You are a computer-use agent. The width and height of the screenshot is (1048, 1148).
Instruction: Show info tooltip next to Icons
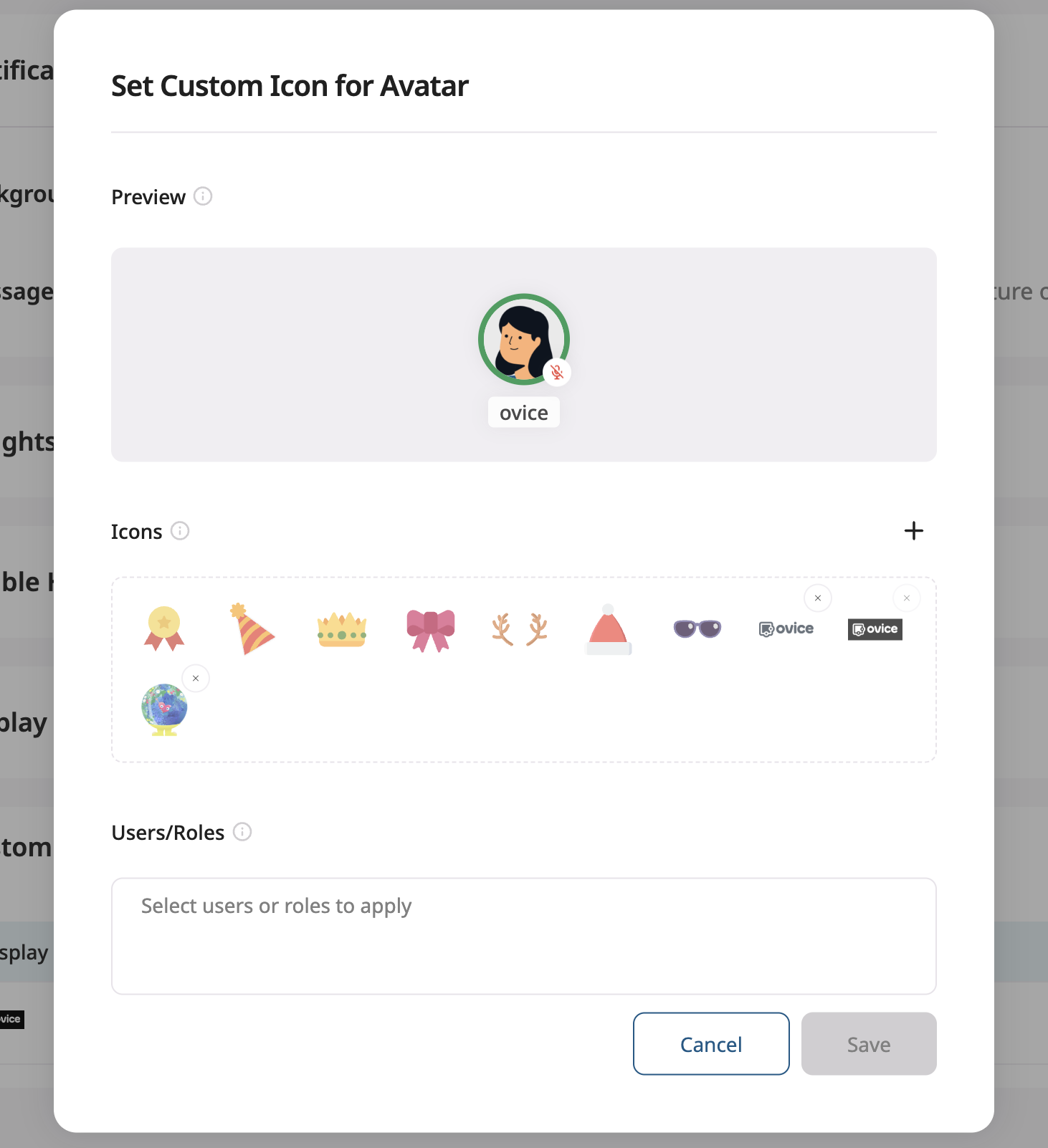[x=180, y=530]
